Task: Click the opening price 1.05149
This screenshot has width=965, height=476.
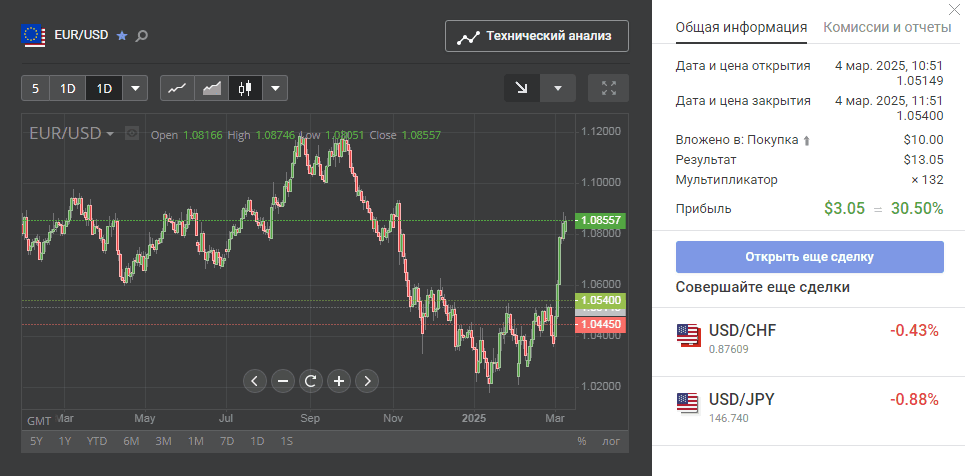Action: pyautogui.click(x=920, y=80)
